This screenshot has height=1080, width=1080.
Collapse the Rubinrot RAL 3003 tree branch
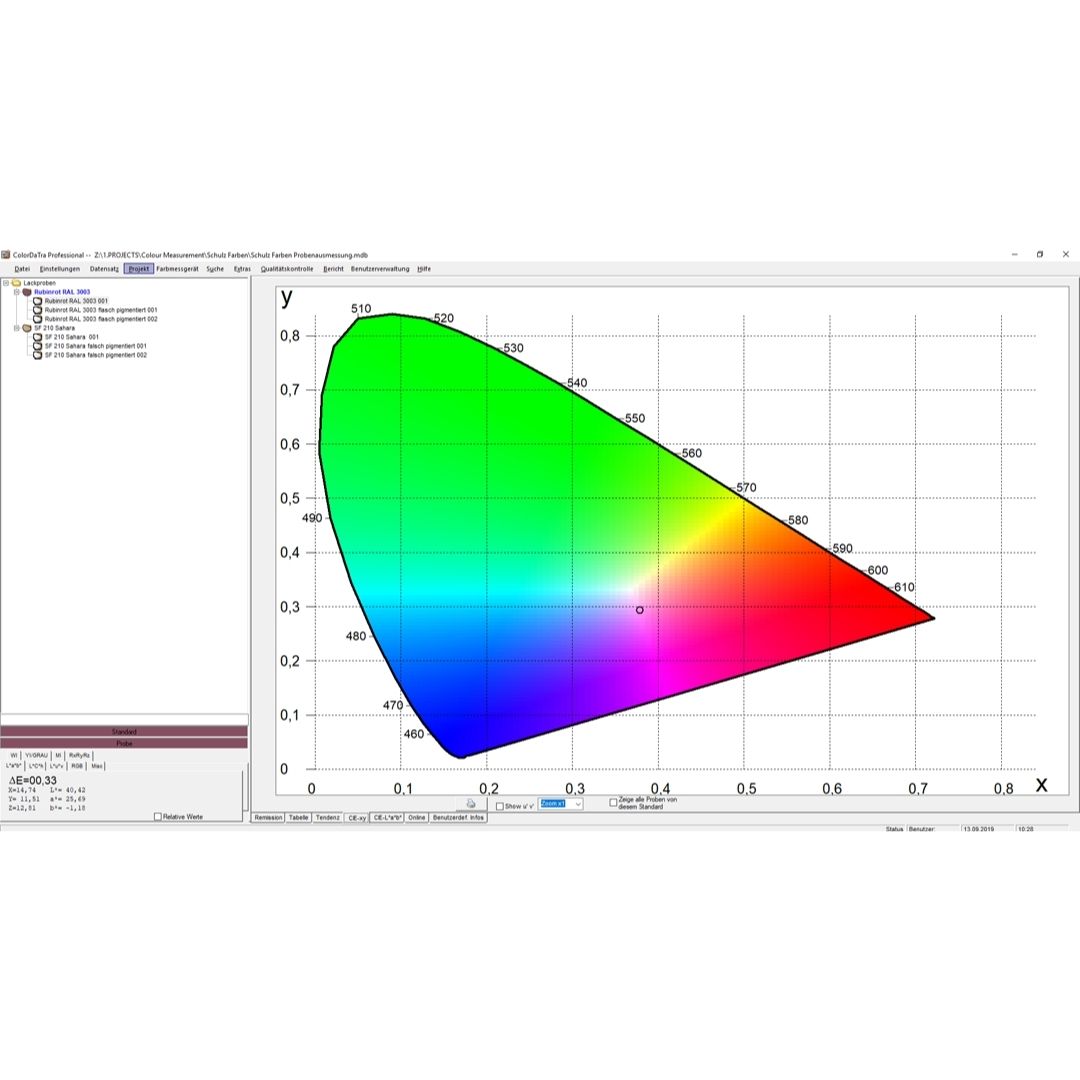16,291
